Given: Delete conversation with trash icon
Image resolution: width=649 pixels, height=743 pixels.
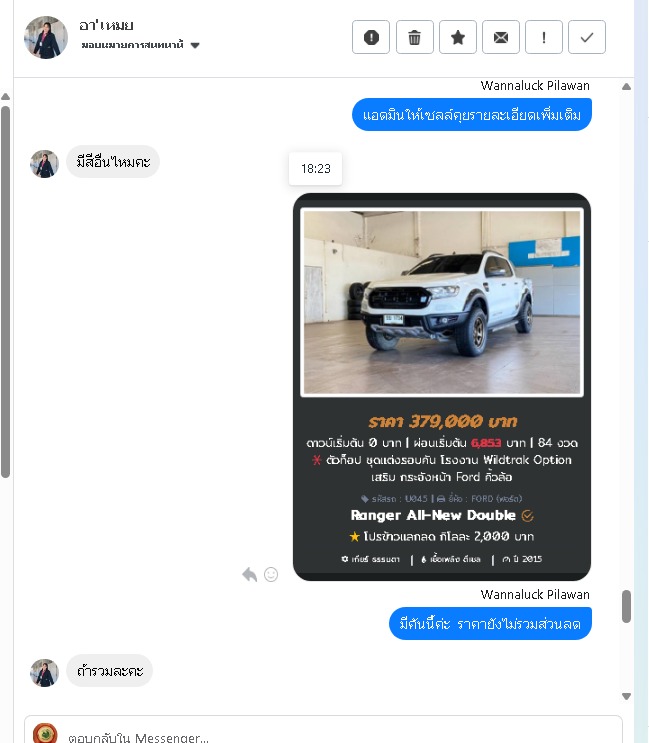Looking at the screenshot, I should pyautogui.click(x=415, y=37).
